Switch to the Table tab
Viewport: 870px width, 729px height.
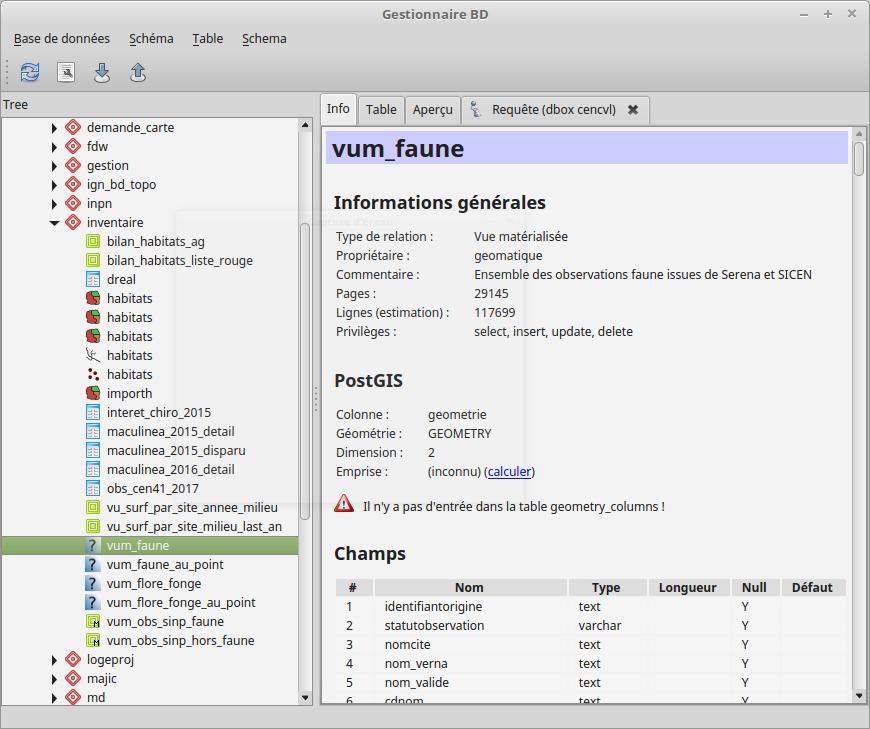pyautogui.click(x=381, y=110)
